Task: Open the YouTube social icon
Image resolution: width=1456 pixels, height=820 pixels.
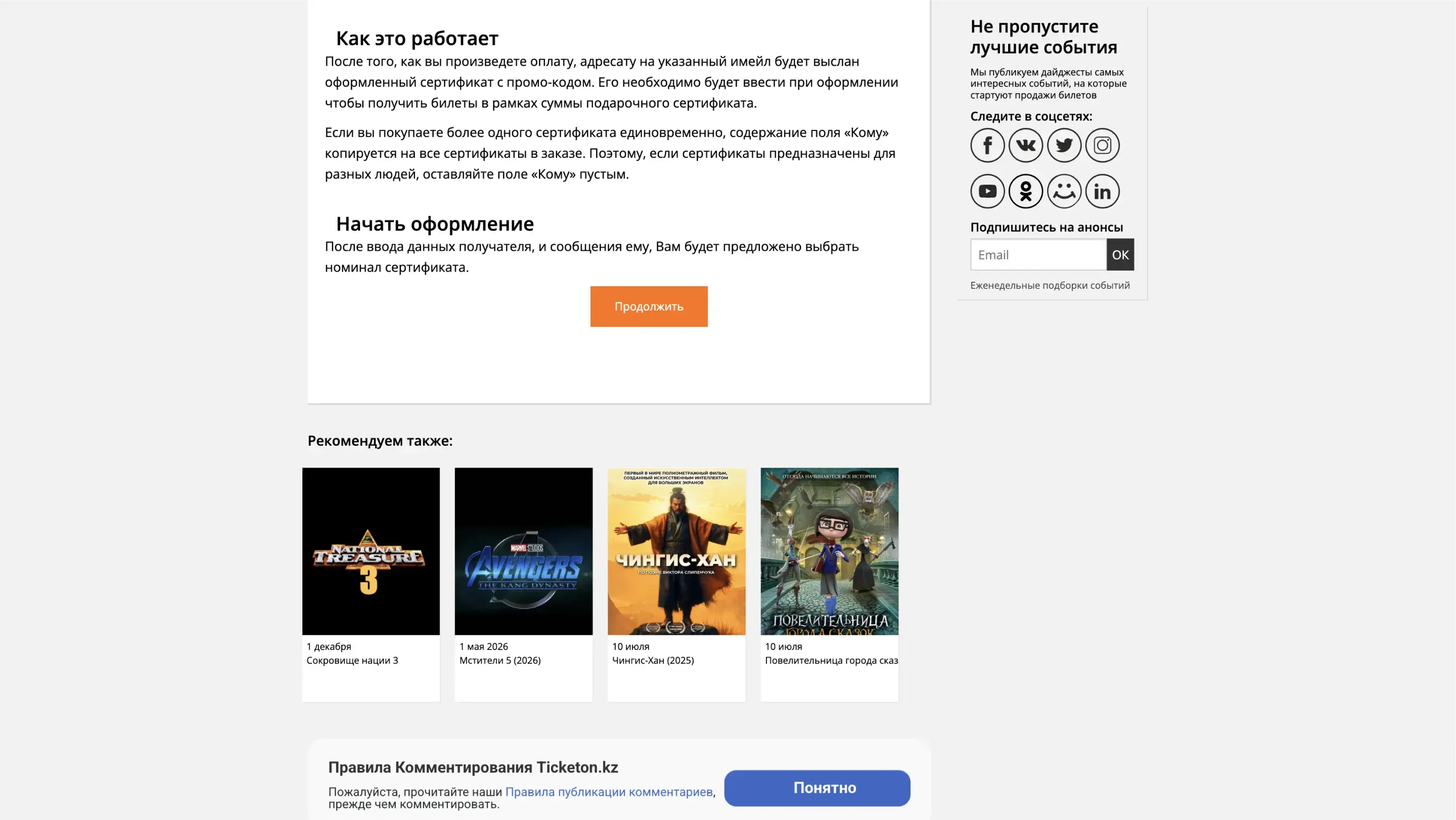Action: (x=987, y=191)
